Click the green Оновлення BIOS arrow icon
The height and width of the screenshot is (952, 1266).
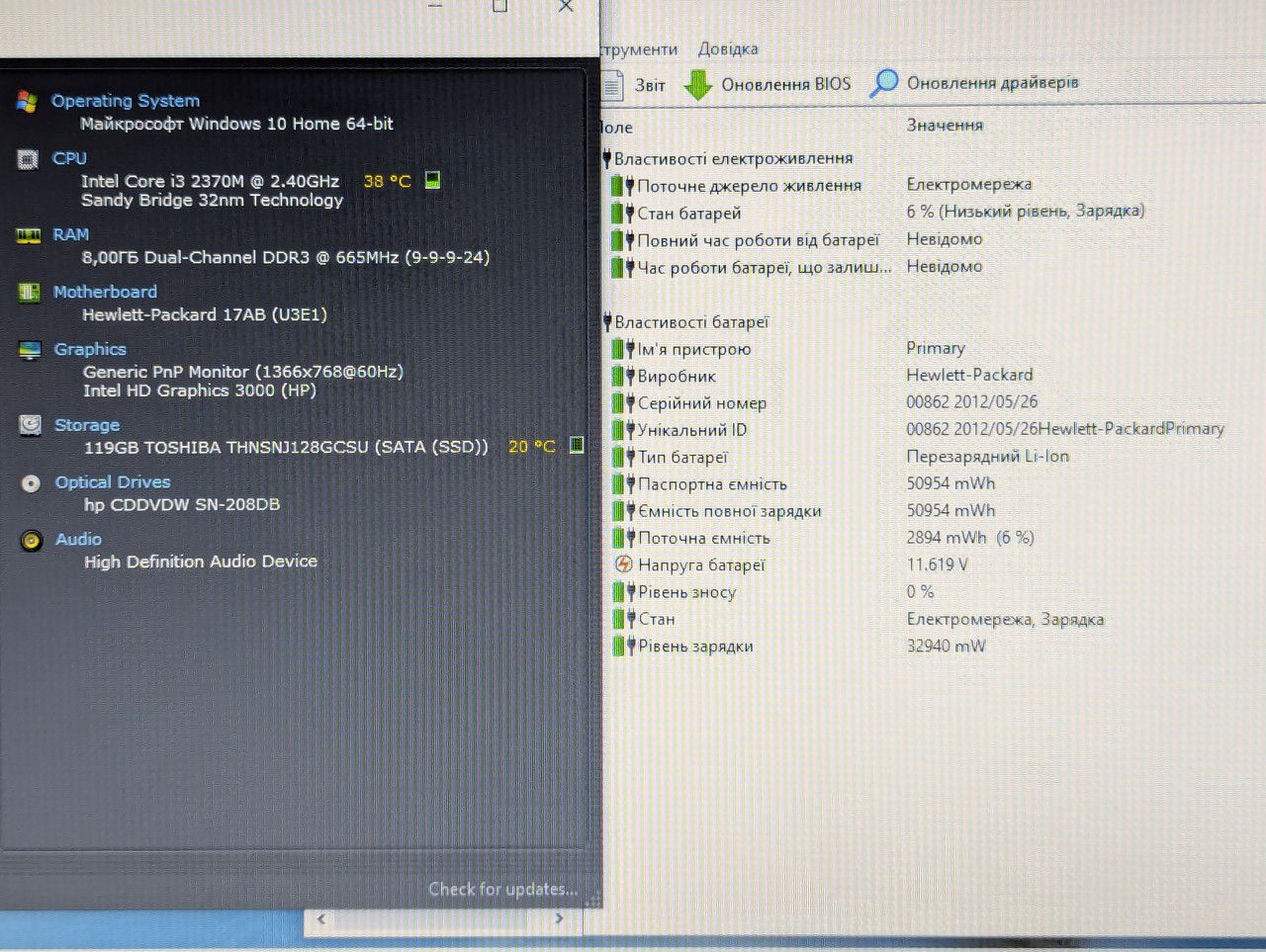[x=698, y=85]
